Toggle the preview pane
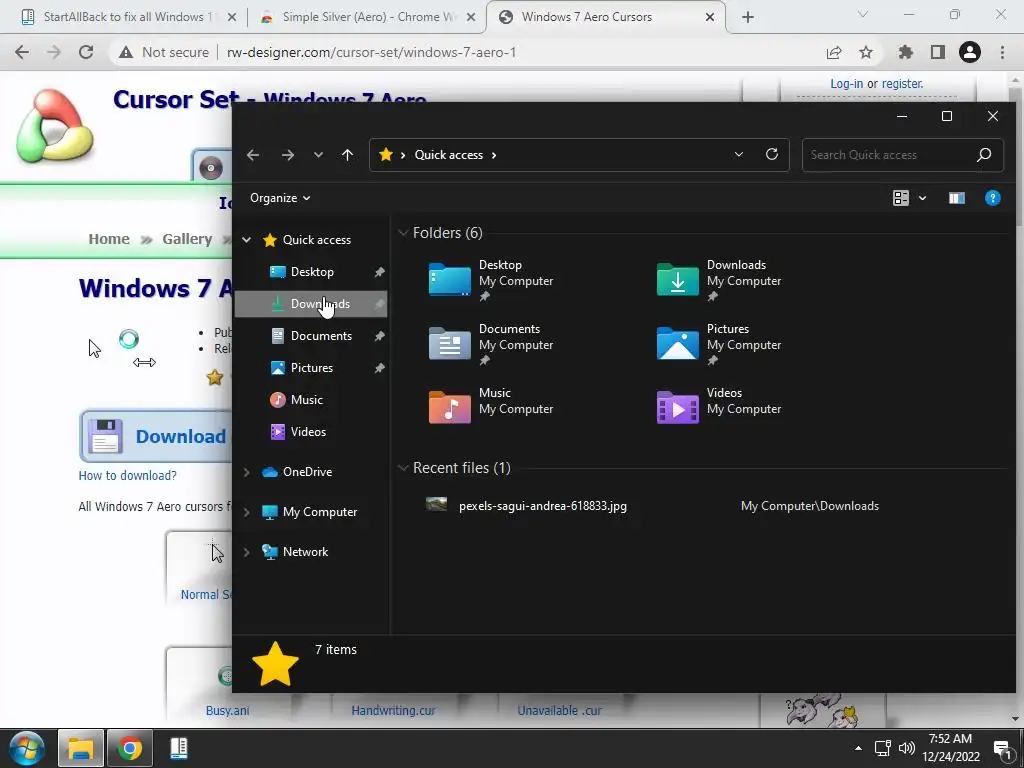 click(x=957, y=198)
